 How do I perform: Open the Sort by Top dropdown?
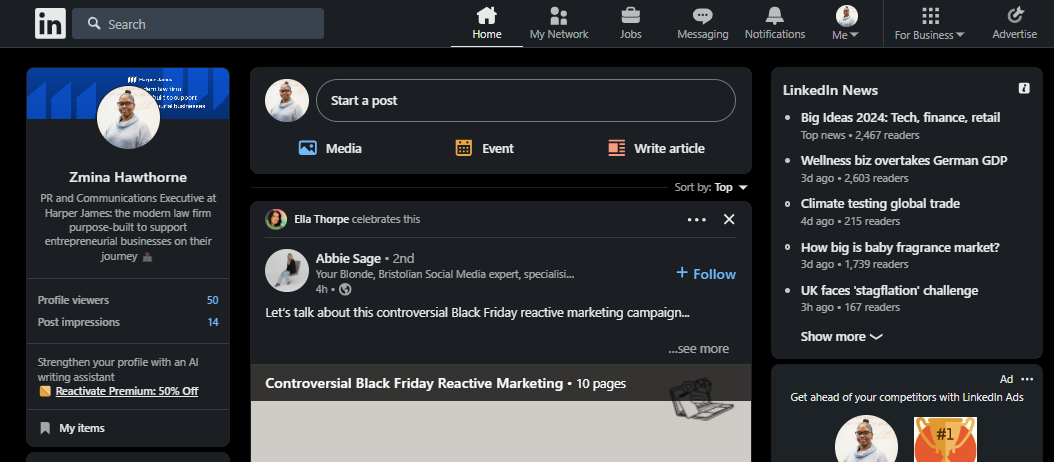tap(711, 188)
